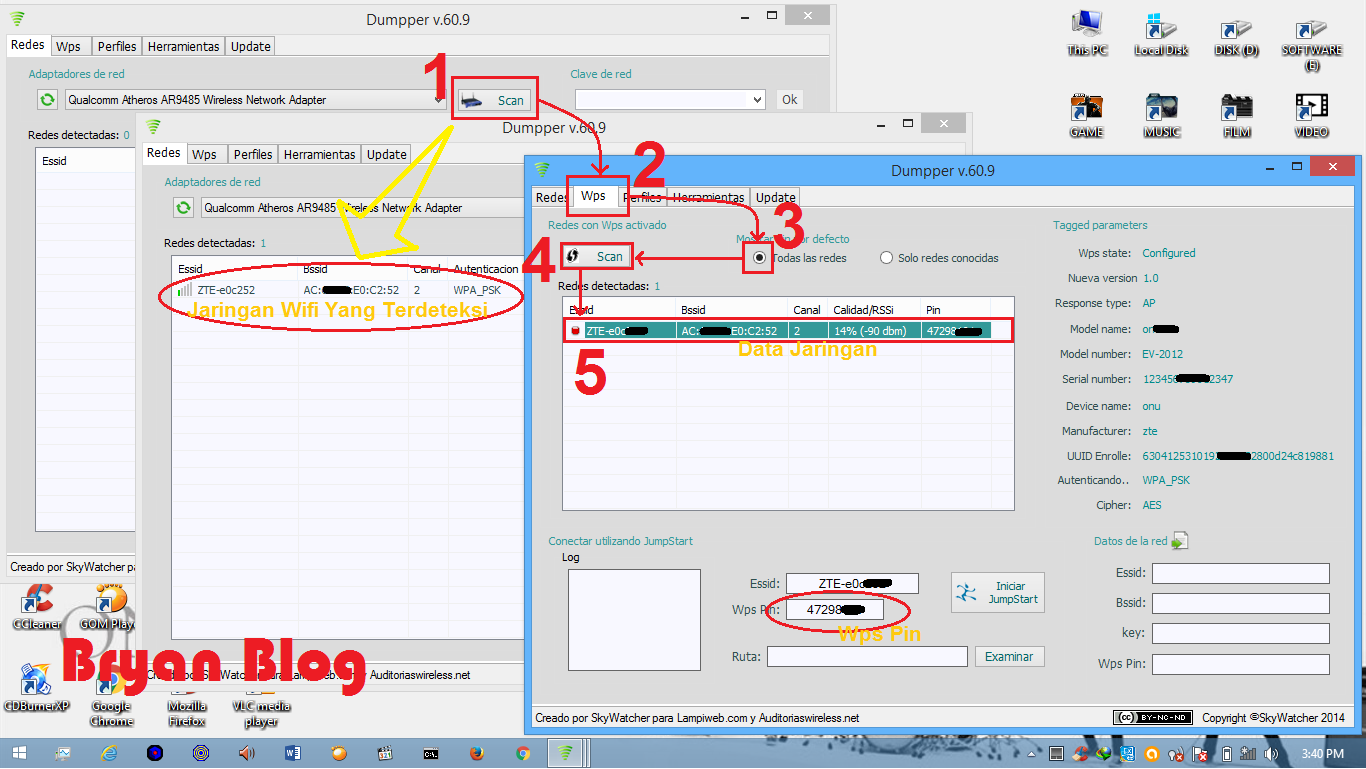This screenshot has height=769, width=1366.
Task: Click the Creative Commons license badge
Action: pyautogui.click(x=1153, y=717)
